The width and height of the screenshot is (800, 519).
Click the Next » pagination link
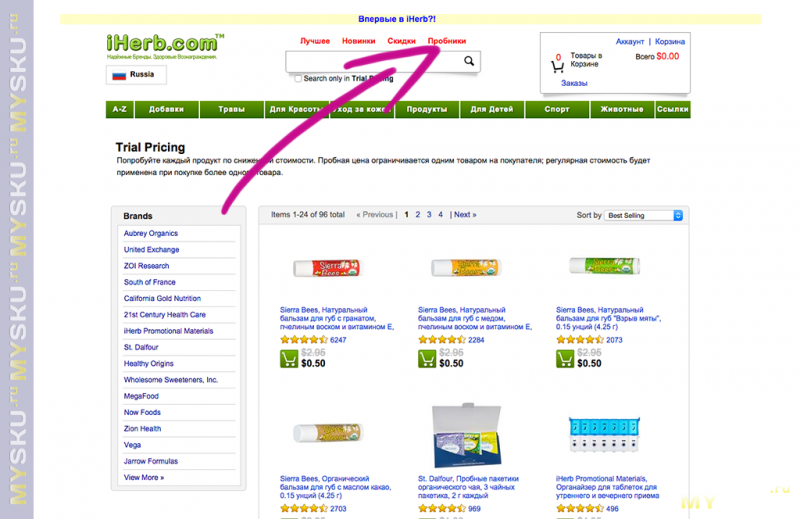[x=465, y=215]
